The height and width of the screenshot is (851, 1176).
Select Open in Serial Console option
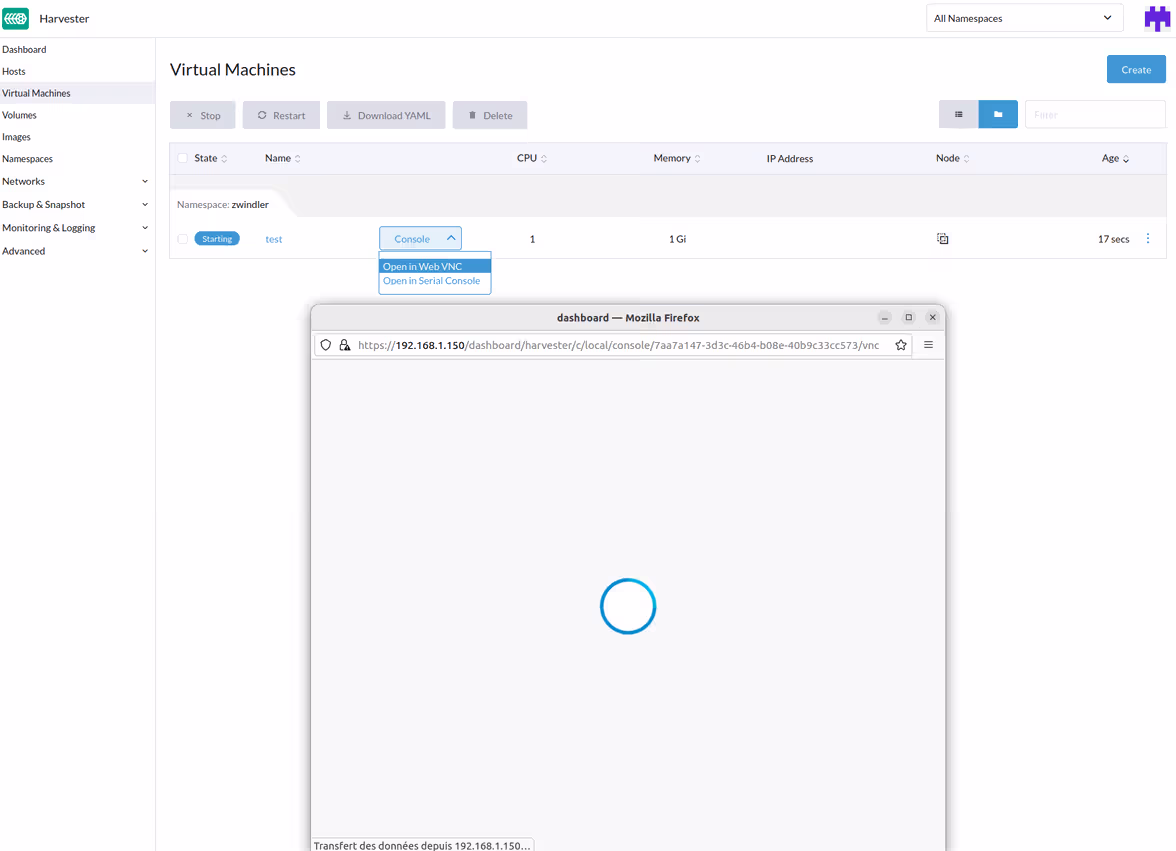[x=431, y=281]
